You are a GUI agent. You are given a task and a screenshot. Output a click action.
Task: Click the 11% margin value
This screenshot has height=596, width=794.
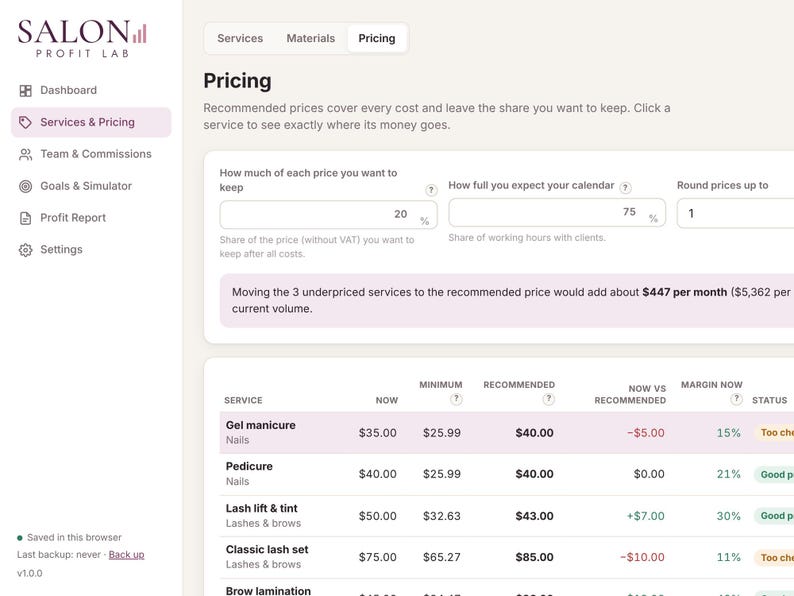coord(729,557)
